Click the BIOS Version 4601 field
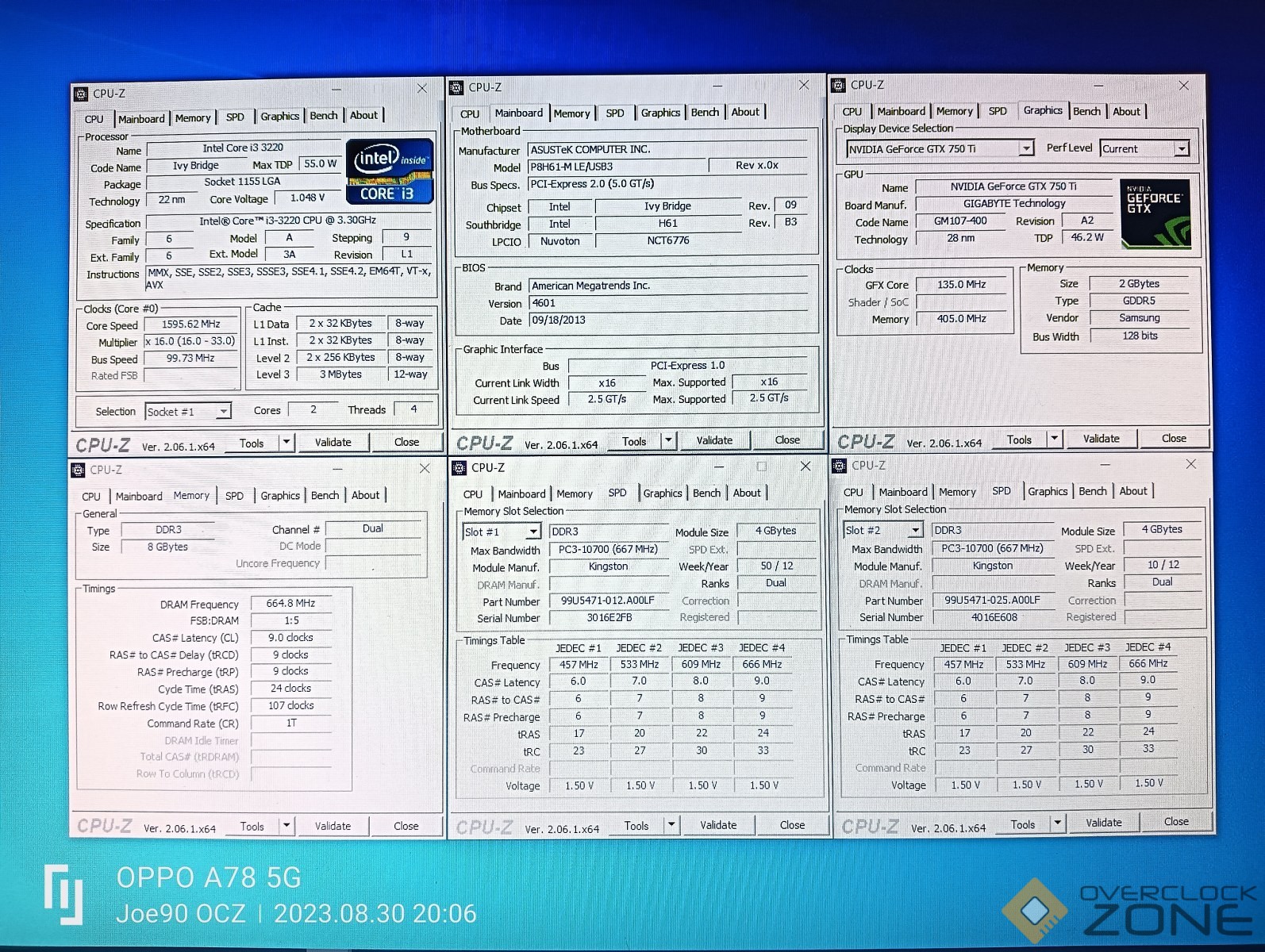Viewport: 1265px width, 952px height. click(669, 303)
